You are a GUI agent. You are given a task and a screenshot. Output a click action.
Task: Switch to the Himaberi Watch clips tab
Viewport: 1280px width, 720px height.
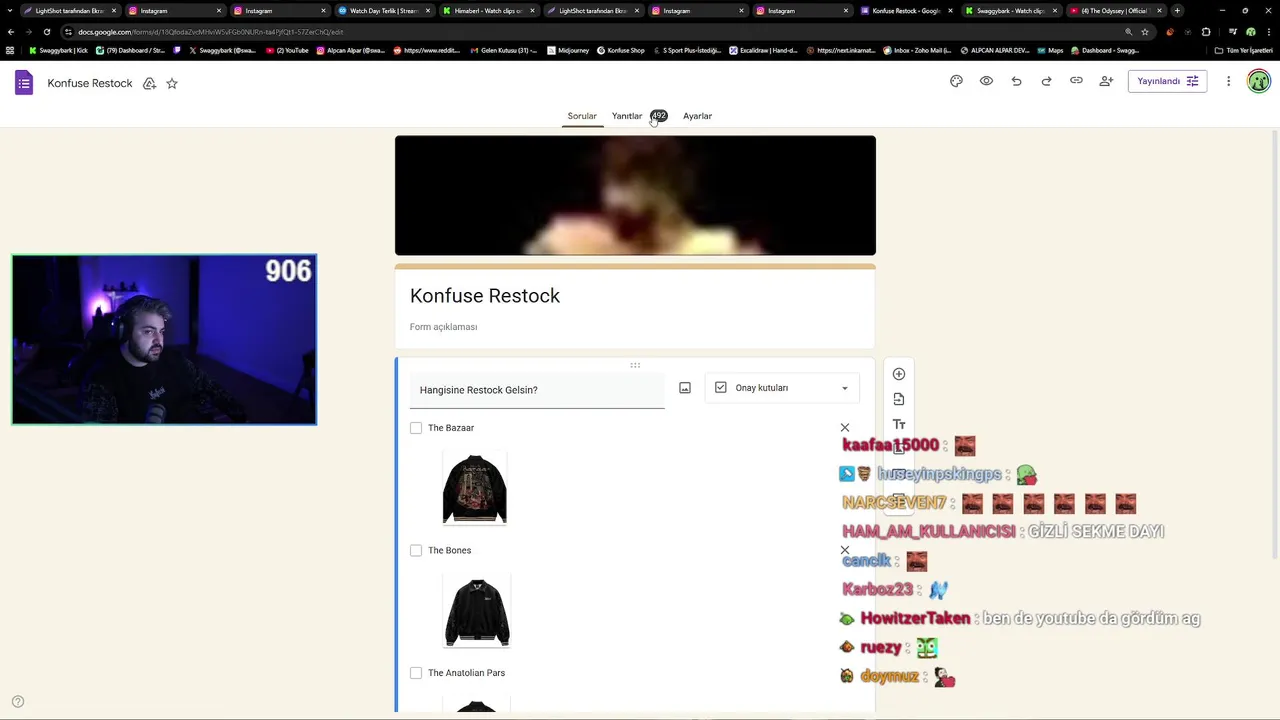[488, 10]
